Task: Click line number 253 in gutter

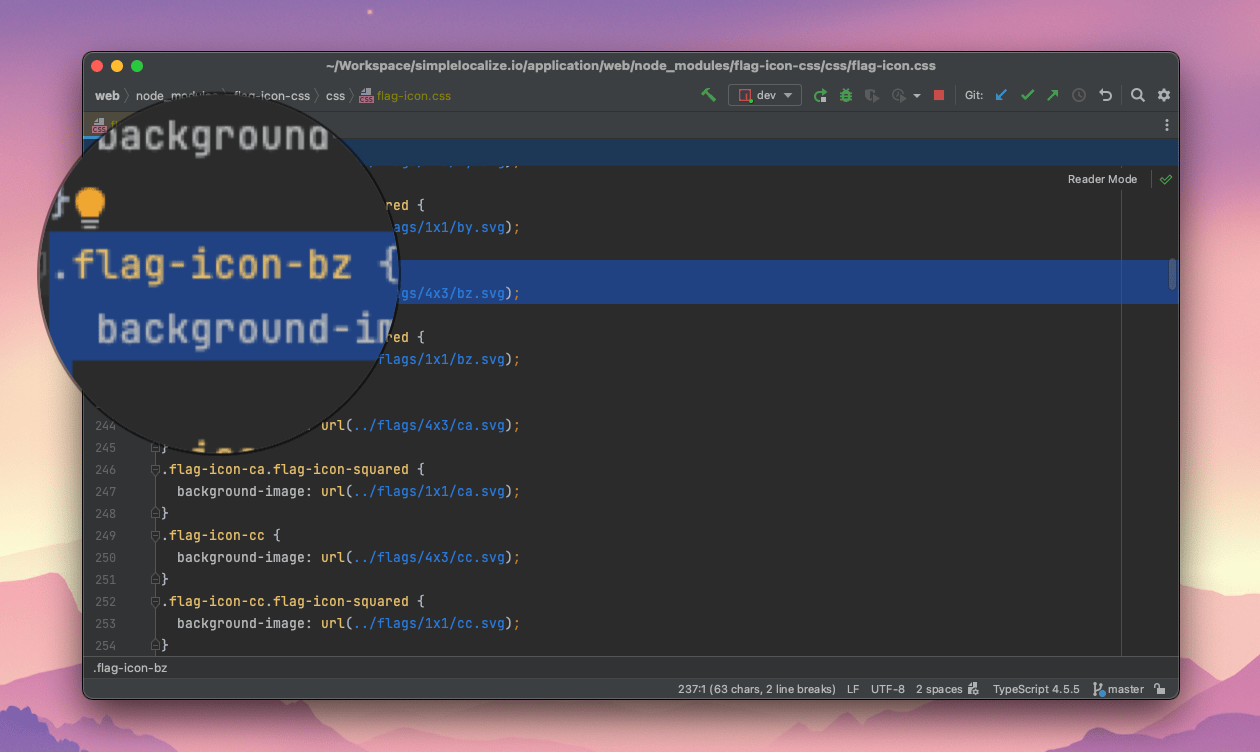Action: tap(105, 623)
